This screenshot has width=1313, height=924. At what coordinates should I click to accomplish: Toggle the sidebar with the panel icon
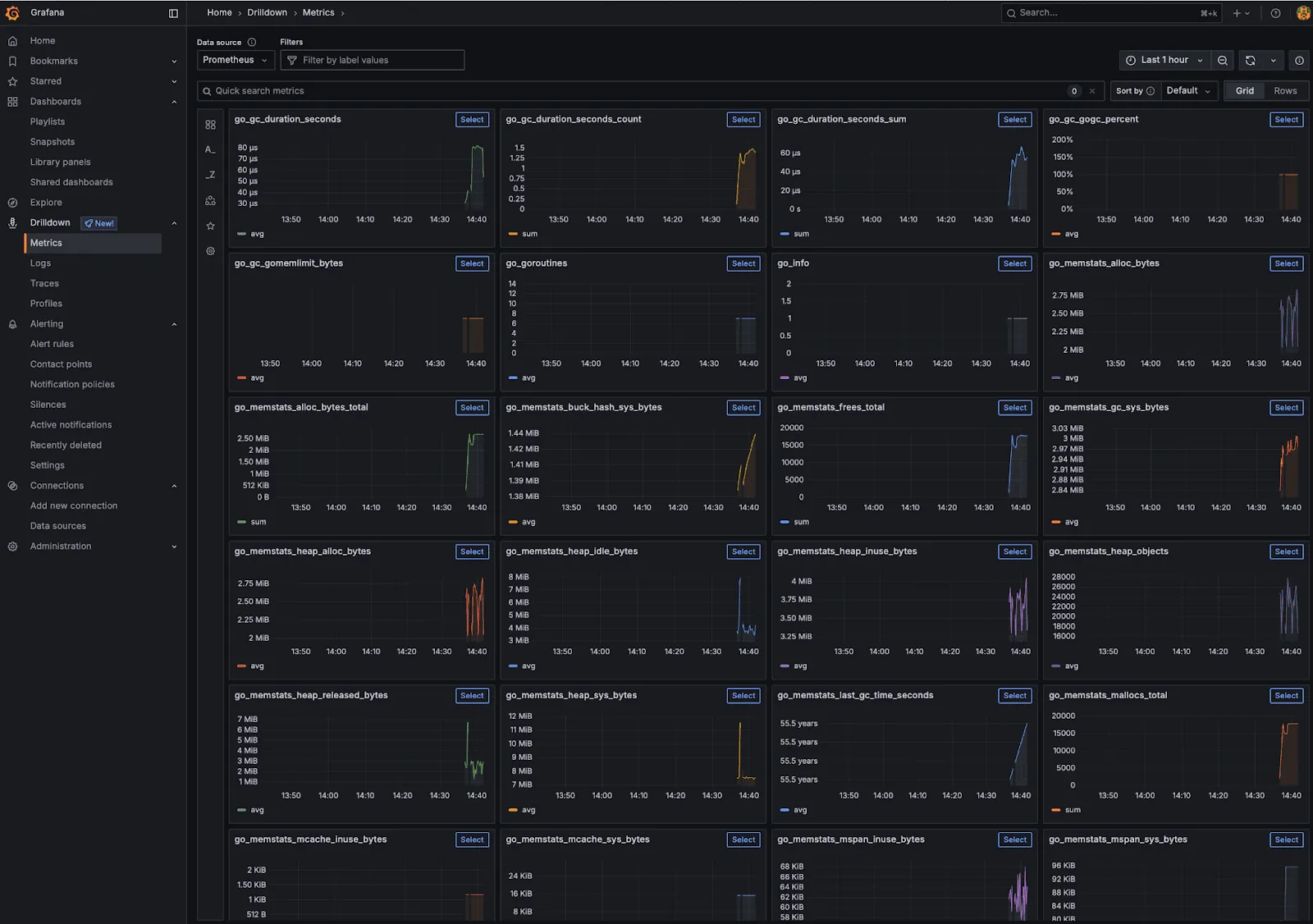pos(172,12)
